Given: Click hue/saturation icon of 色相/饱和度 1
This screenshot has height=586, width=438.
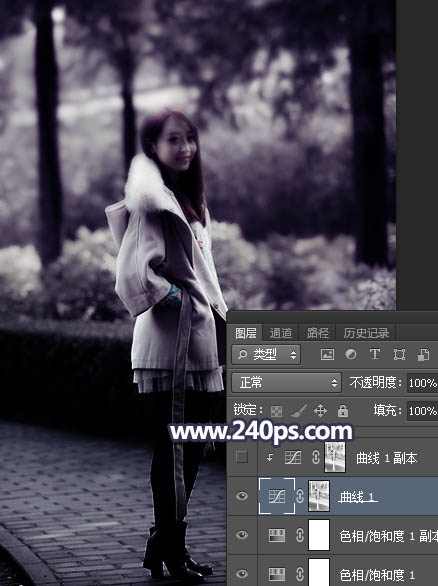Looking at the screenshot, I should tap(277, 574).
